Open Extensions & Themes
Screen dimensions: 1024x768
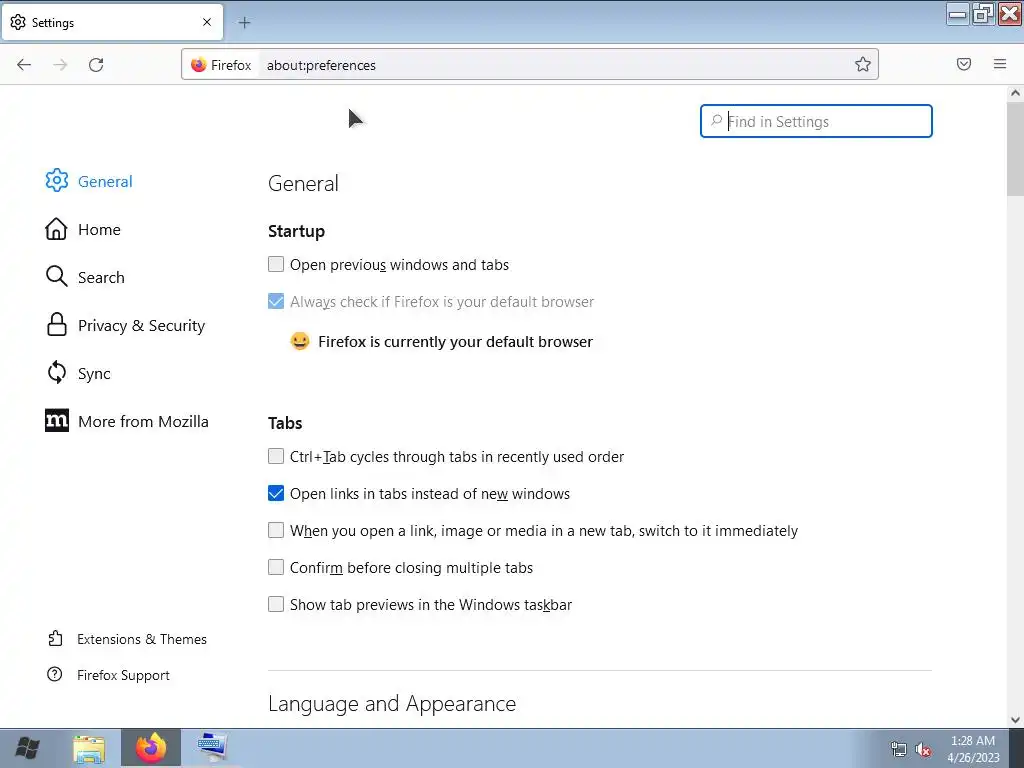pos(127,639)
